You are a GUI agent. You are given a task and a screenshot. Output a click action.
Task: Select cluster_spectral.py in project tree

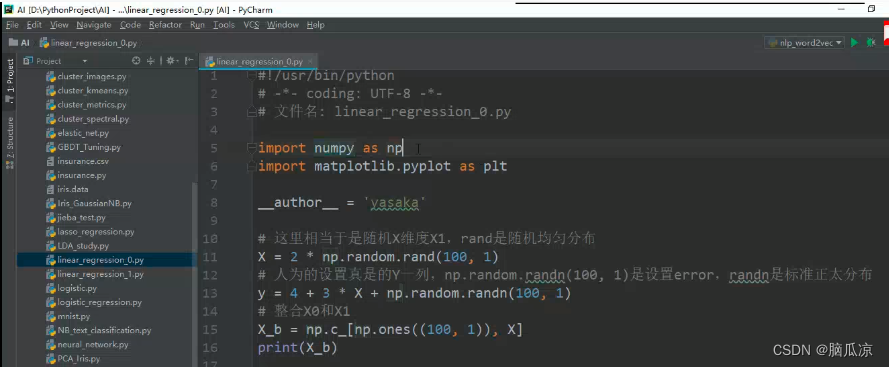[x=87, y=119]
